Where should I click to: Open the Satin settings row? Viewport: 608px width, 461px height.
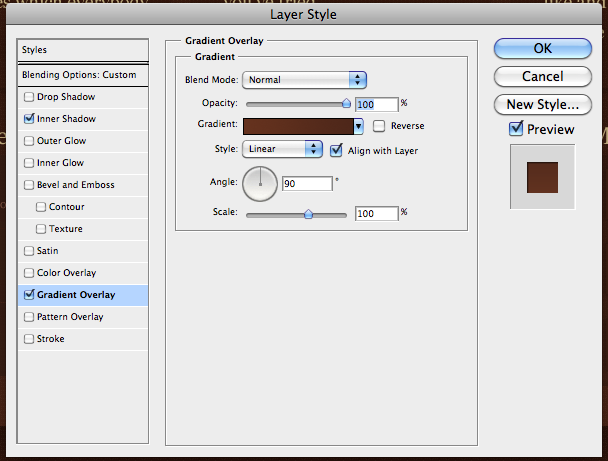click(x=83, y=251)
